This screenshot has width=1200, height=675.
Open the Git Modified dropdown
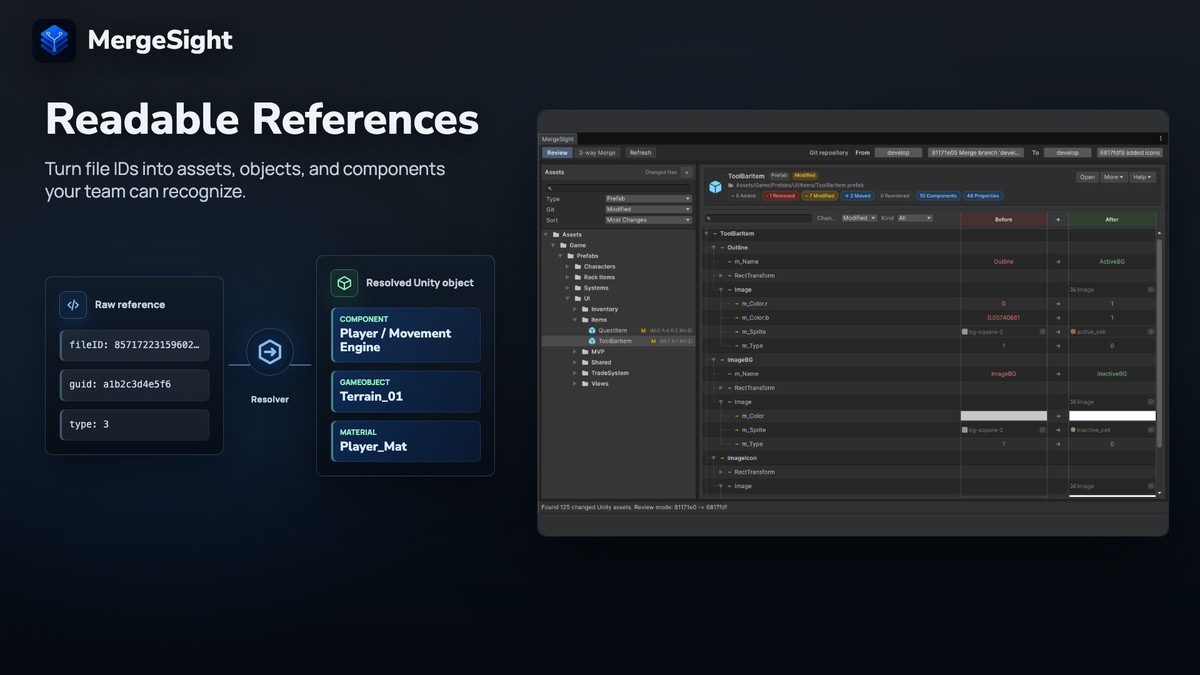point(648,209)
